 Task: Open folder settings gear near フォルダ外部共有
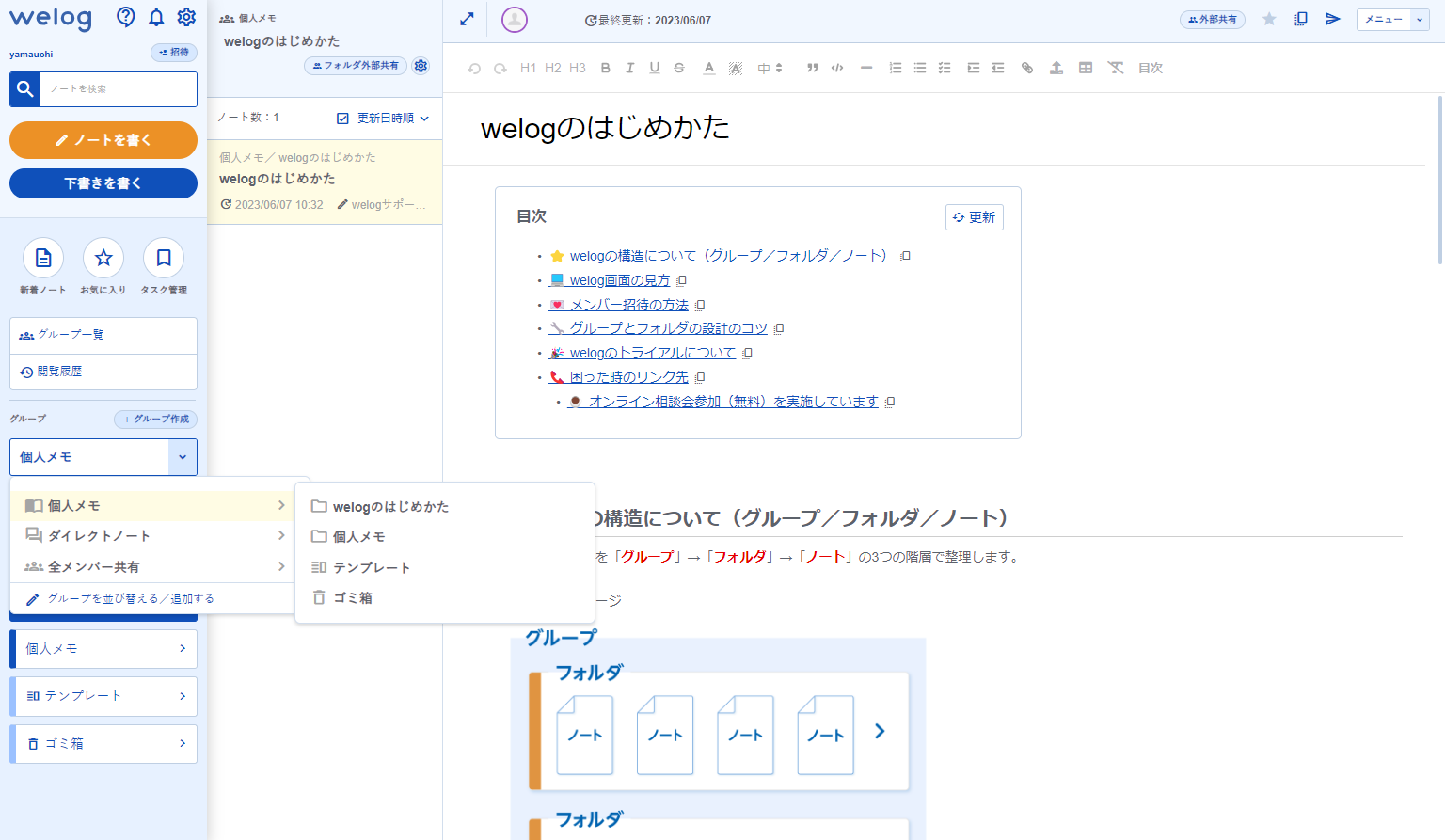click(421, 66)
